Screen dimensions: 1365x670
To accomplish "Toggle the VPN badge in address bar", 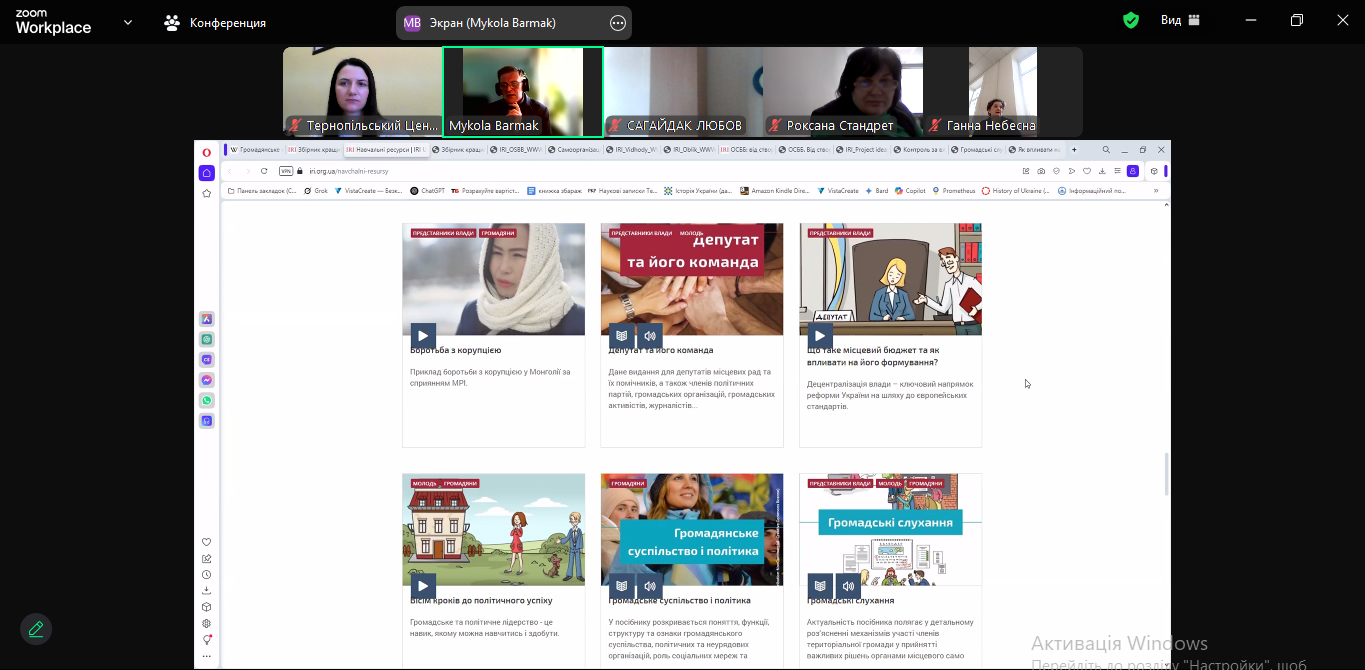I will coord(286,171).
